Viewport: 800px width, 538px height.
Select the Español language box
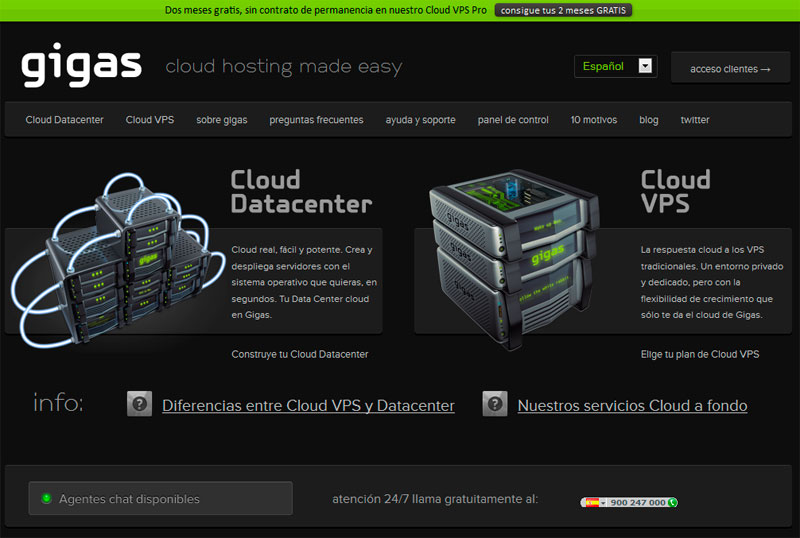pyautogui.click(x=615, y=66)
